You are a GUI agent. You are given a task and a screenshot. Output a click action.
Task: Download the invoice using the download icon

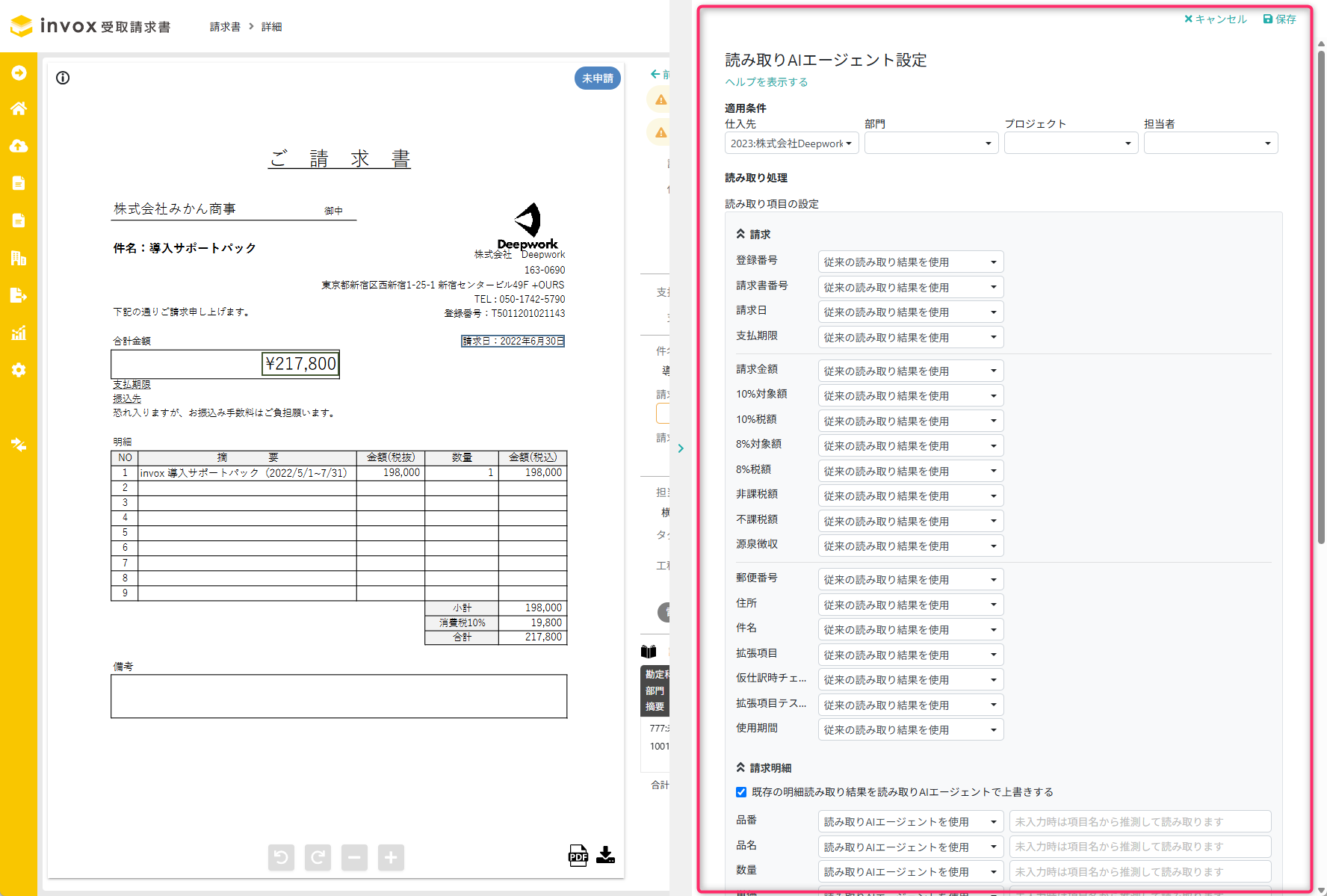[x=606, y=857]
